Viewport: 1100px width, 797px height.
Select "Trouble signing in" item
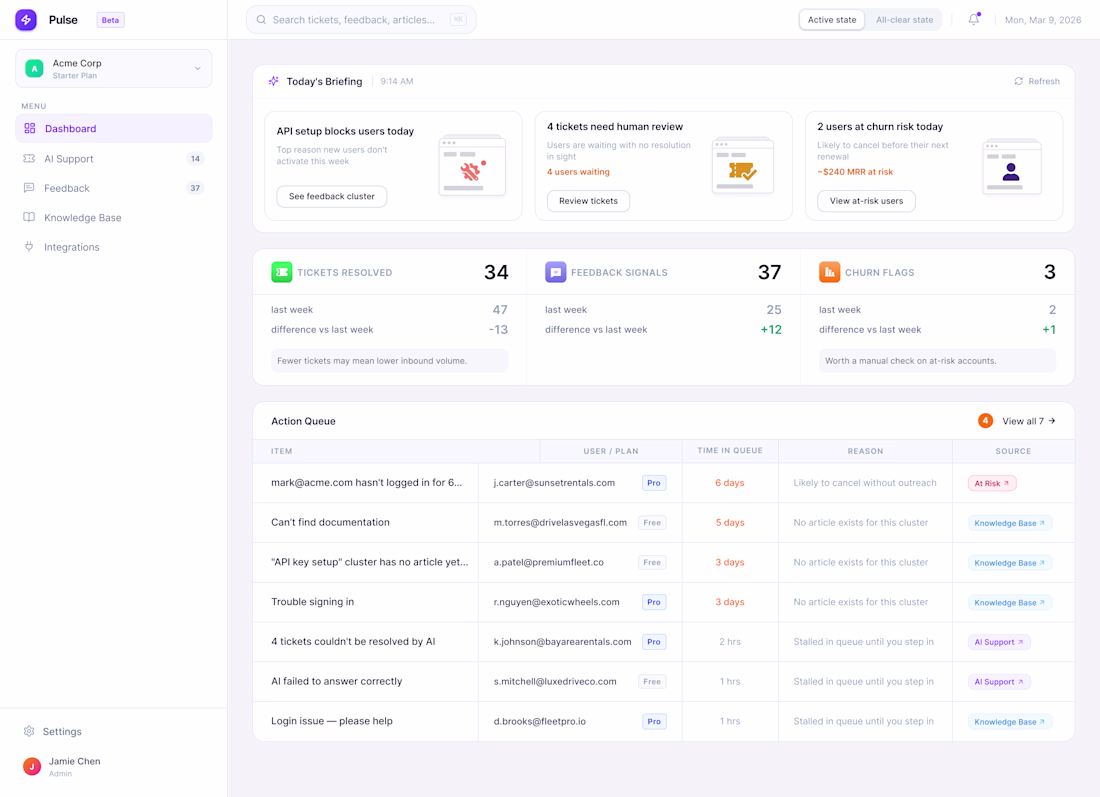pos(313,602)
